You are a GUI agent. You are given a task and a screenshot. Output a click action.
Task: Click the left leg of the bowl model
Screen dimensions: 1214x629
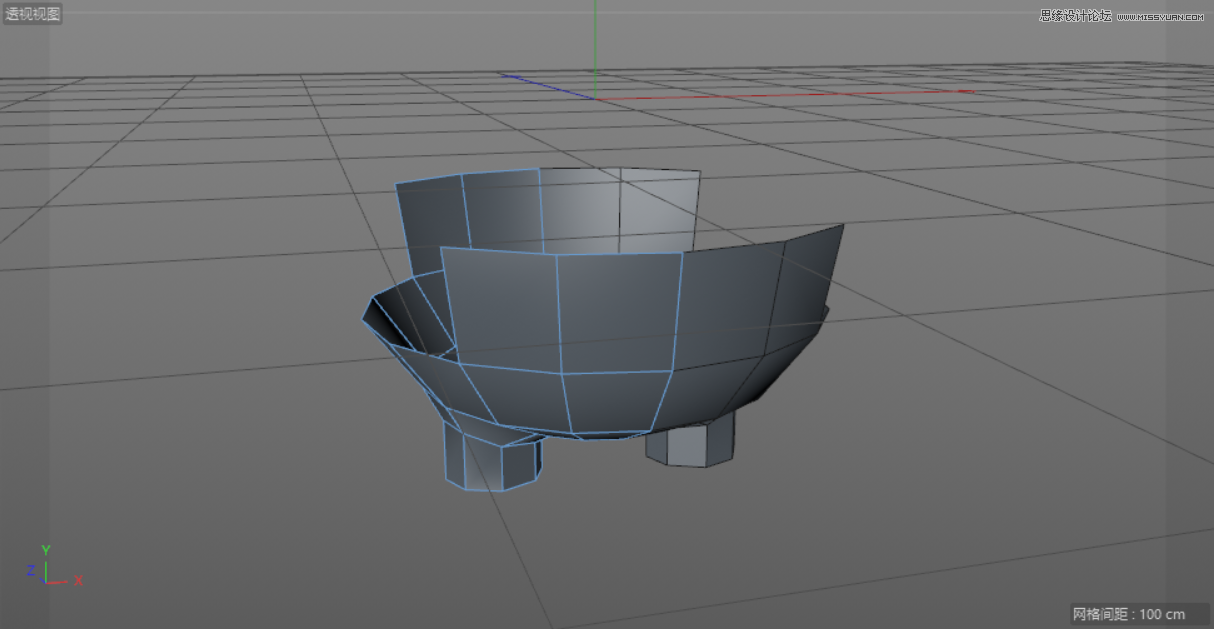coord(490,460)
